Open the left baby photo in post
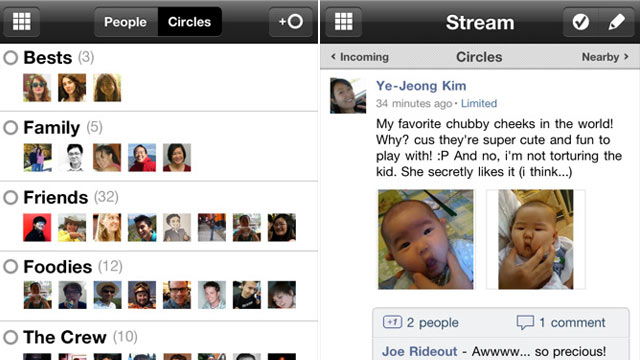Screen dimensions: 640x360 click(426, 240)
